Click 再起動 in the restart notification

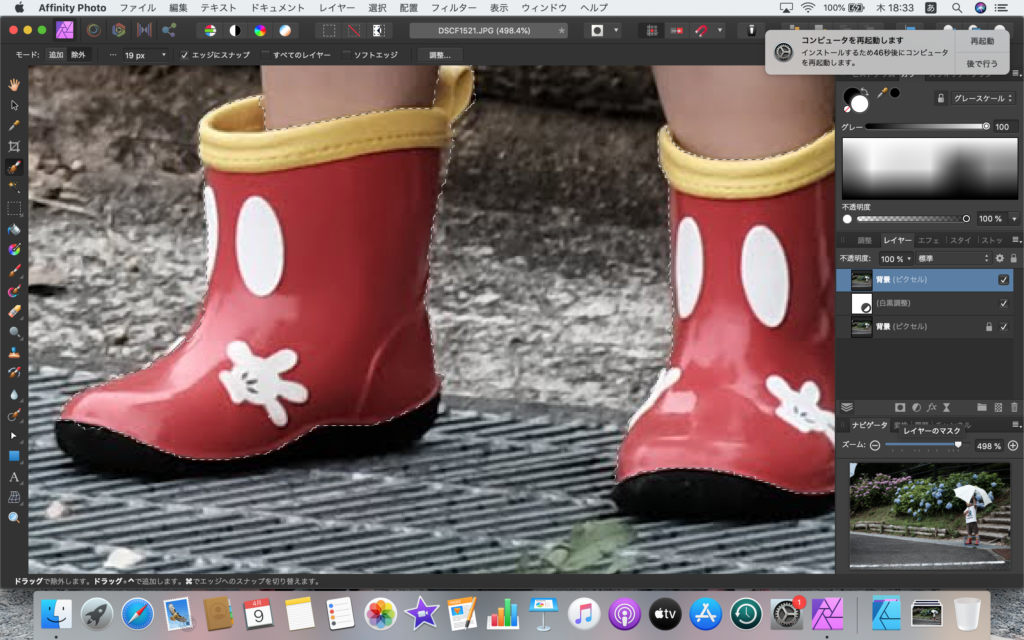(982, 41)
